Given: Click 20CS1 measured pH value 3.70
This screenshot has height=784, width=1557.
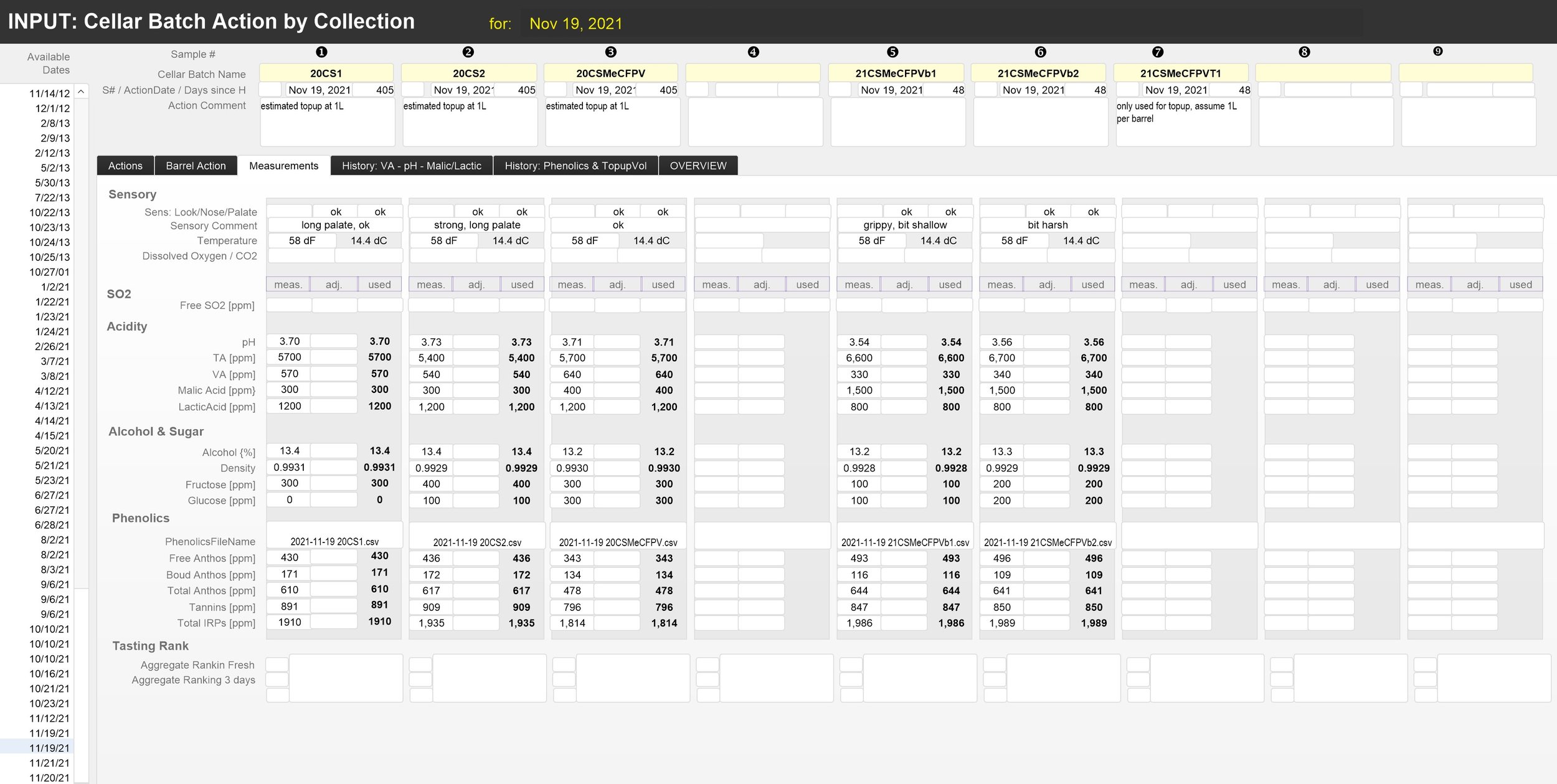Looking at the screenshot, I should point(289,341).
